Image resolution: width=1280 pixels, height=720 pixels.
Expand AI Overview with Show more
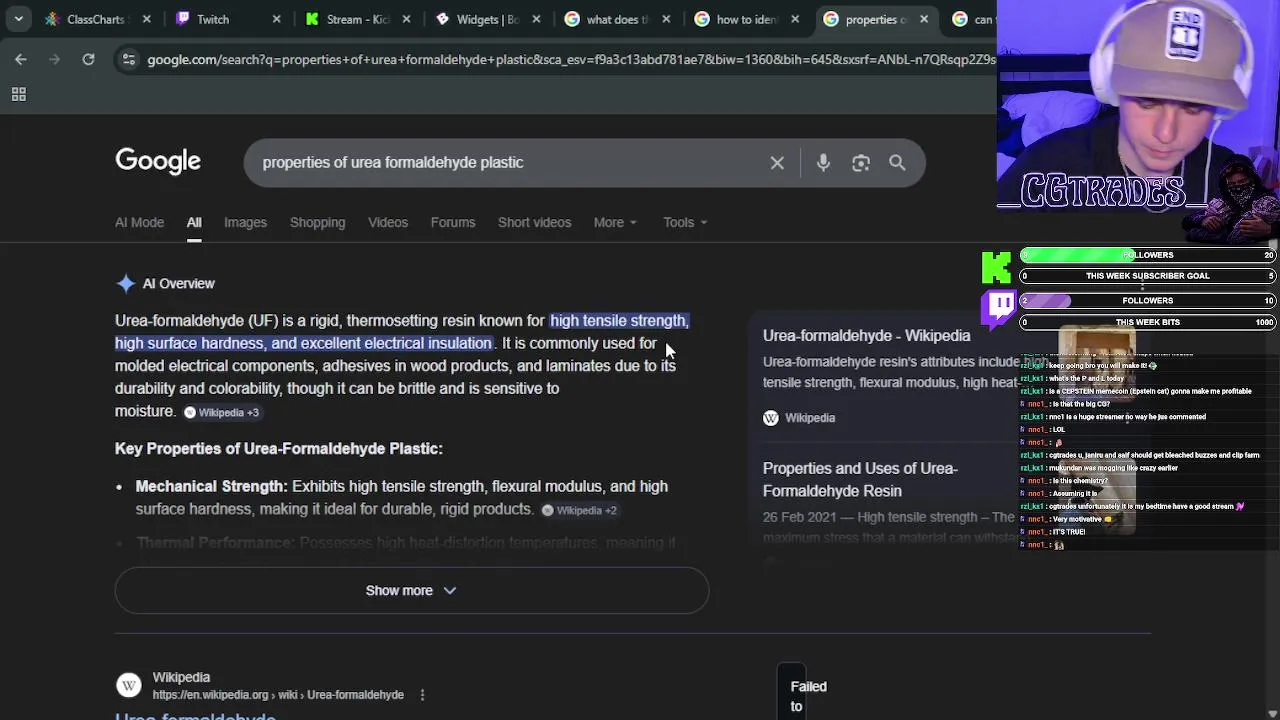[x=411, y=590]
